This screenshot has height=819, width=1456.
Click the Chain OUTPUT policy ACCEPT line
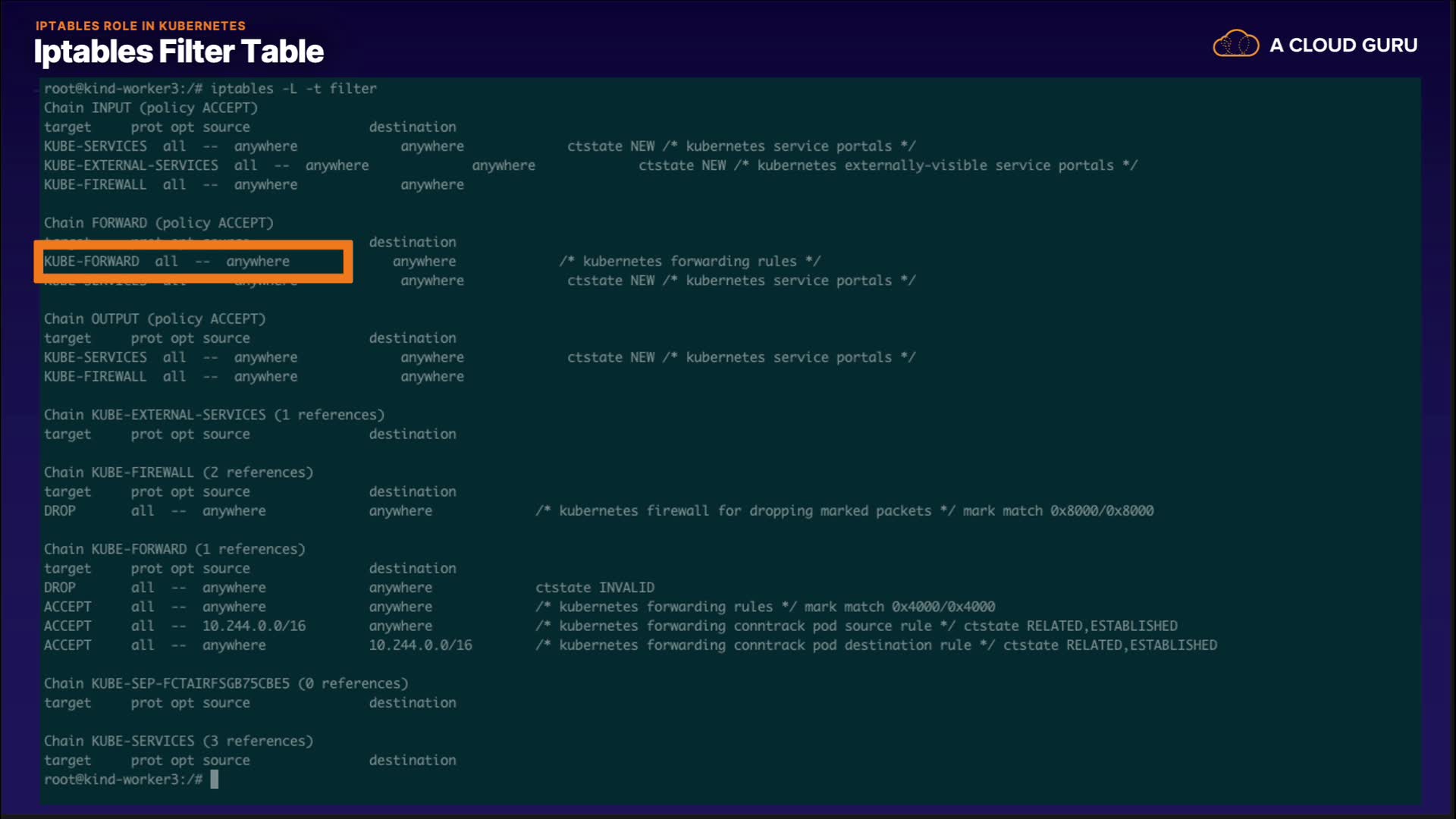point(155,319)
